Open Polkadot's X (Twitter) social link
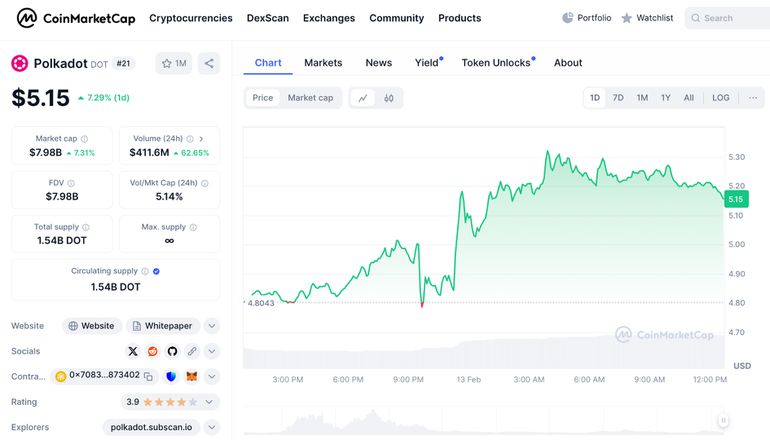The height and width of the screenshot is (440, 770). pos(133,351)
